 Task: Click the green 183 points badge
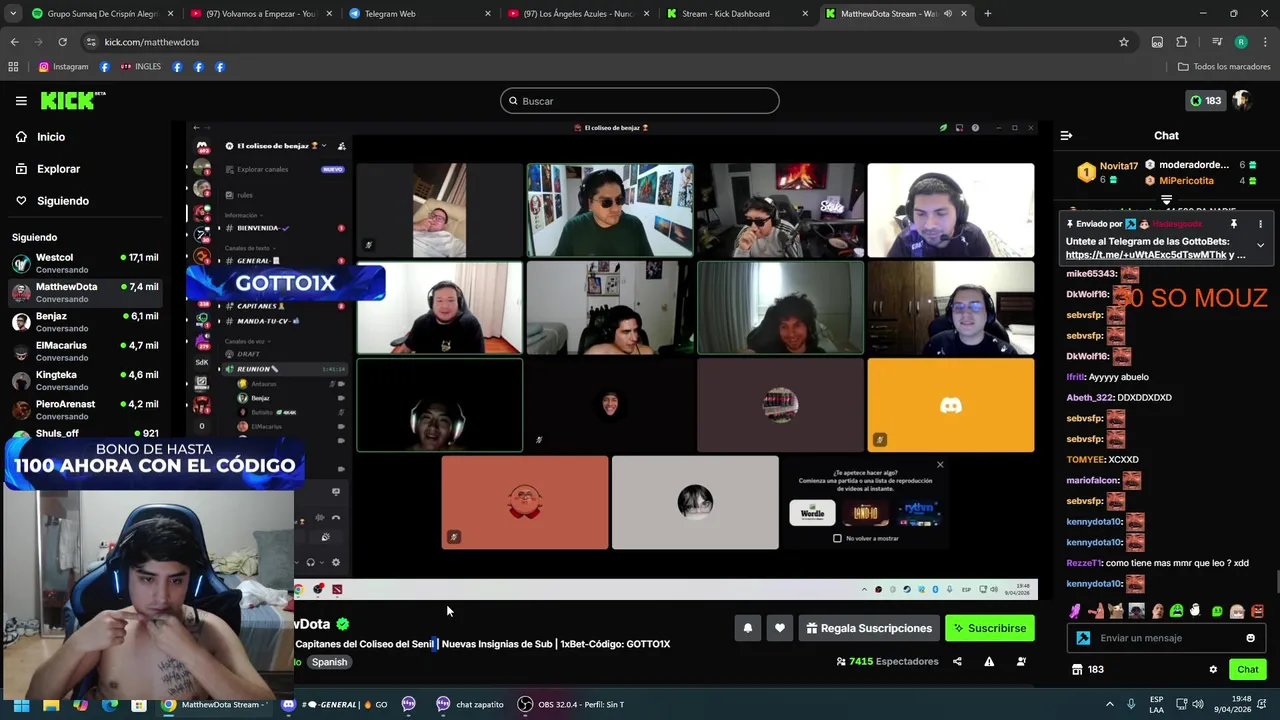click(x=1205, y=101)
